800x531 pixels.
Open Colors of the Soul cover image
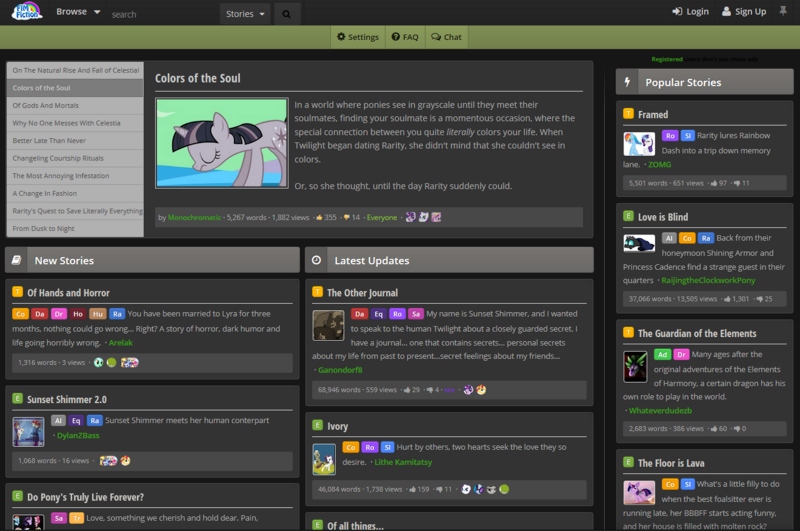tap(222, 143)
